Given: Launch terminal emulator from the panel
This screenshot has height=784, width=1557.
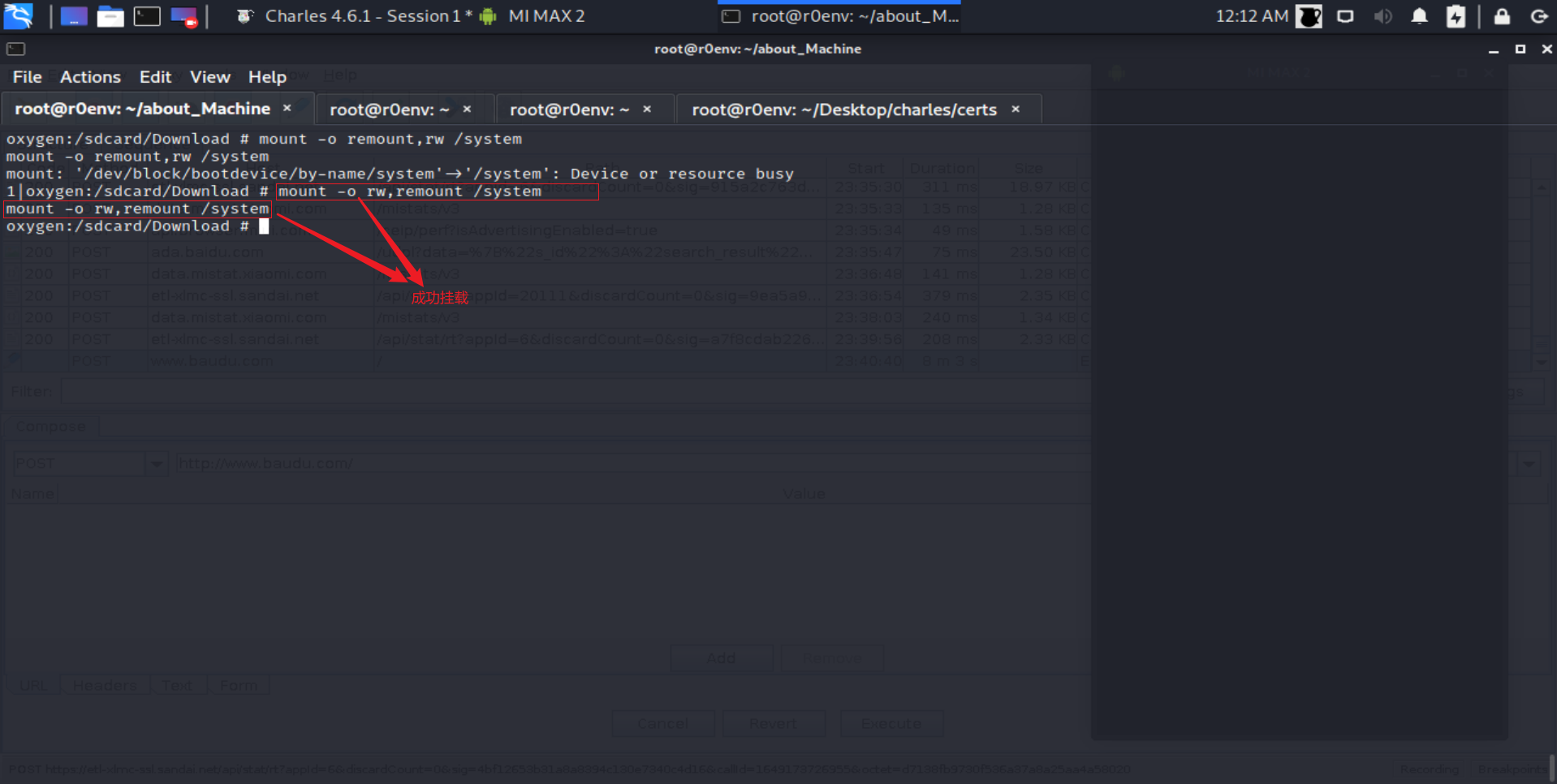Looking at the screenshot, I should [147, 16].
